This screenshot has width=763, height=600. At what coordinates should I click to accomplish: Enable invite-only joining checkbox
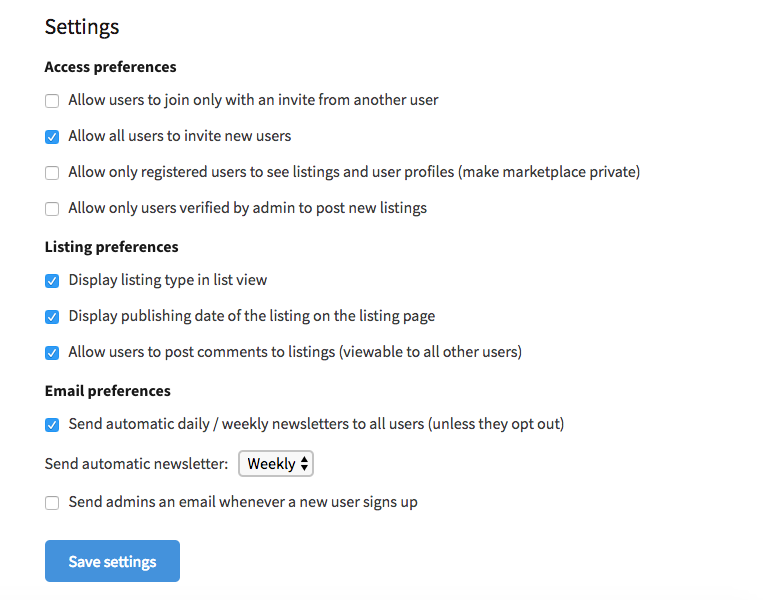[x=52, y=101]
